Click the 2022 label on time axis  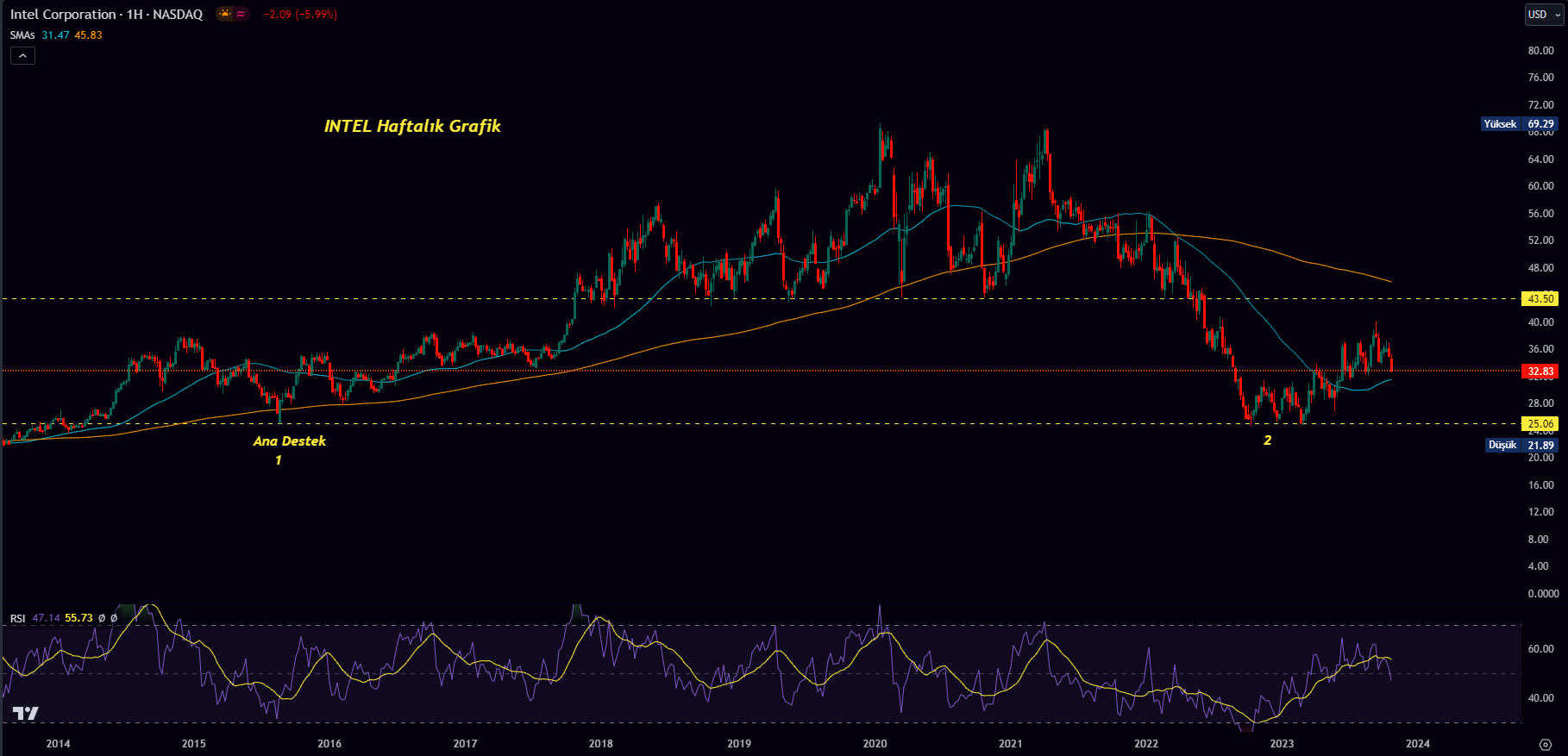click(x=1146, y=744)
